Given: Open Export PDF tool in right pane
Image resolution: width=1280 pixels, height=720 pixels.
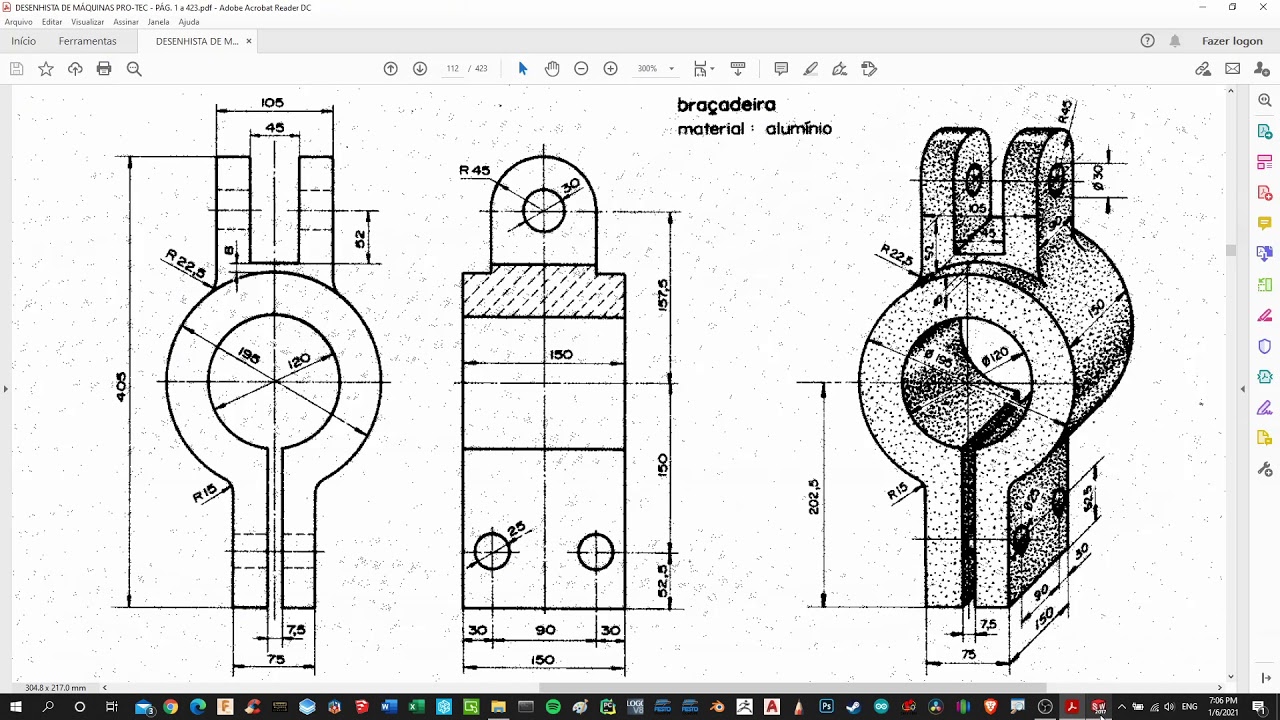Looking at the screenshot, I should pyautogui.click(x=1265, y=132).
